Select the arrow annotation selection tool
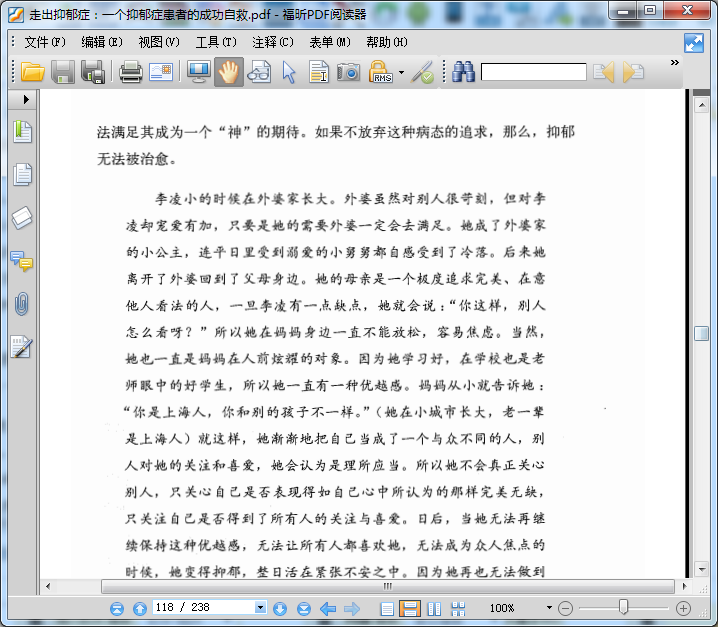This screenshot has height=627, width=718. 289,72
